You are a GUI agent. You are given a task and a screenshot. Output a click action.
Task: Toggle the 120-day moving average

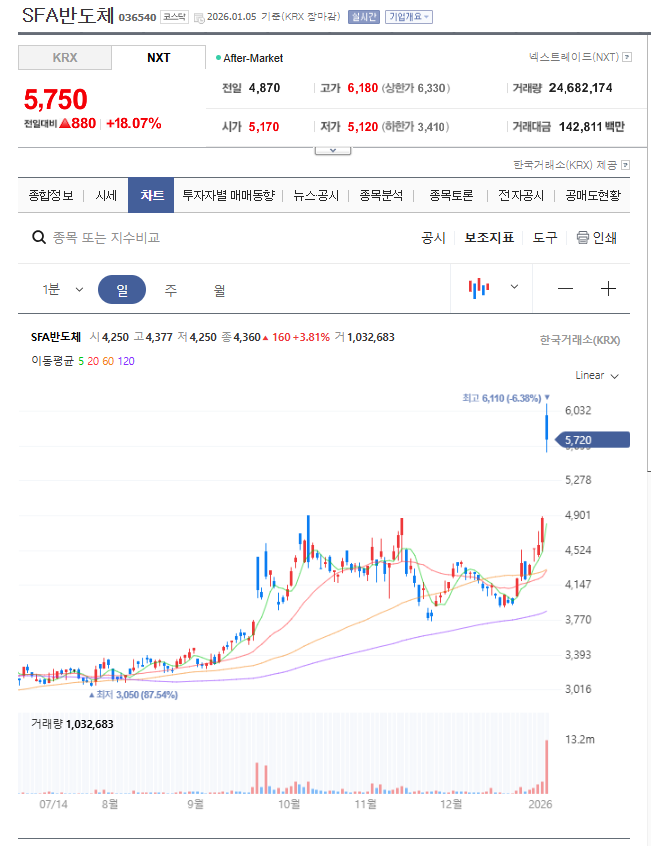tap(126, 361)
